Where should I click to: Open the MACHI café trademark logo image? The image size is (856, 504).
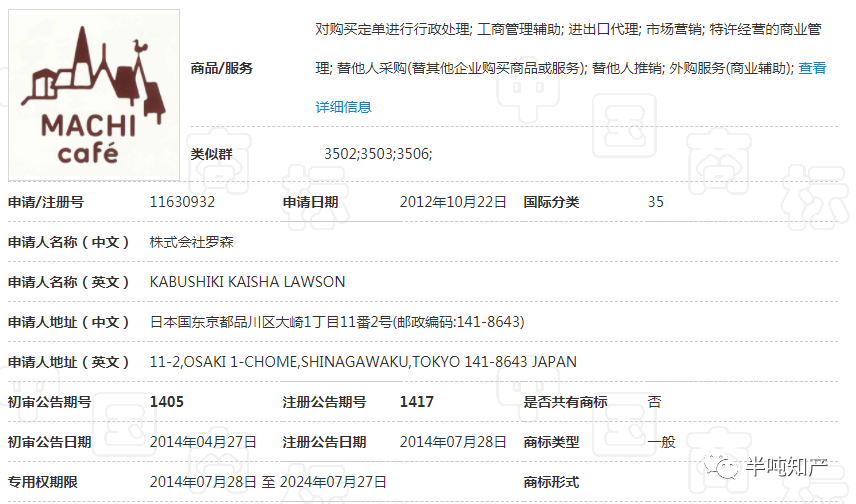[94, 95]
